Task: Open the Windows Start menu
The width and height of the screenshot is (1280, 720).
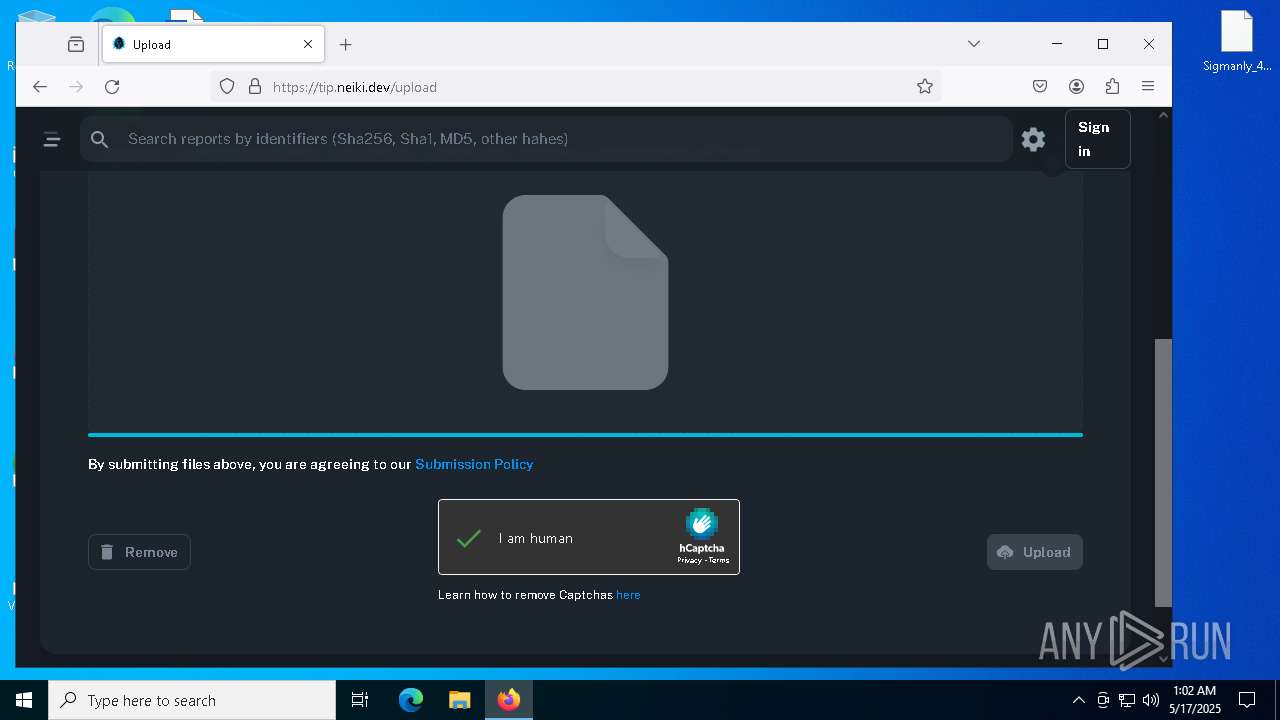Action: click(24, 700)
